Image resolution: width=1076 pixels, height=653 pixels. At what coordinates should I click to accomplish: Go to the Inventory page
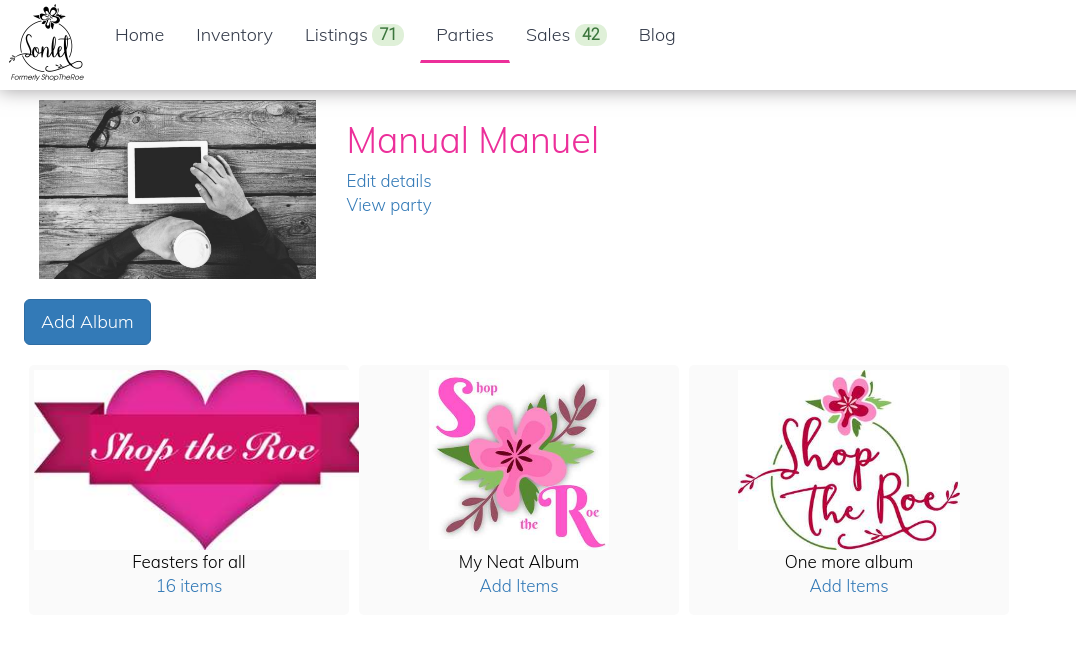pos(234,35)
